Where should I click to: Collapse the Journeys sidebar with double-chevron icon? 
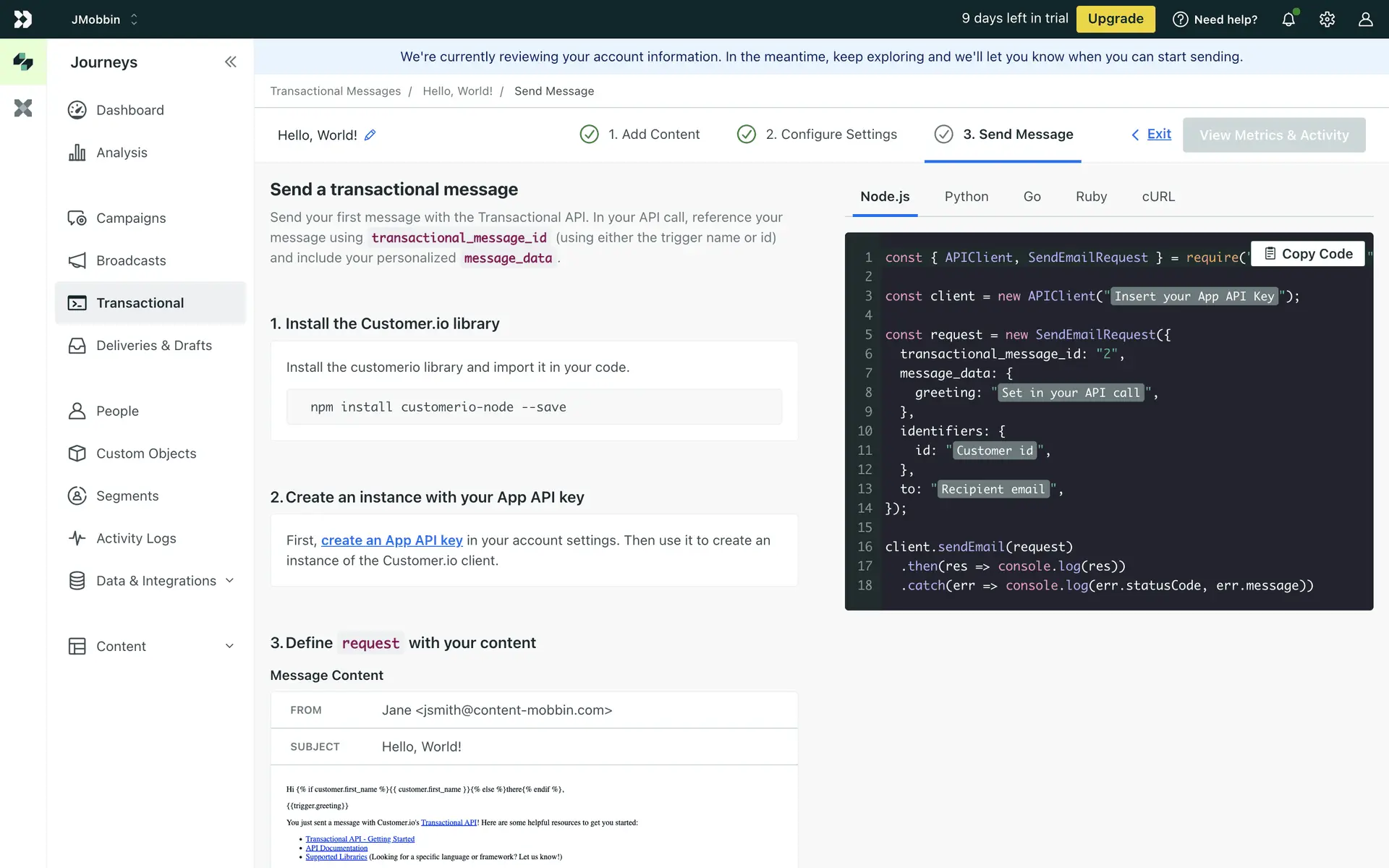point(230,62)
